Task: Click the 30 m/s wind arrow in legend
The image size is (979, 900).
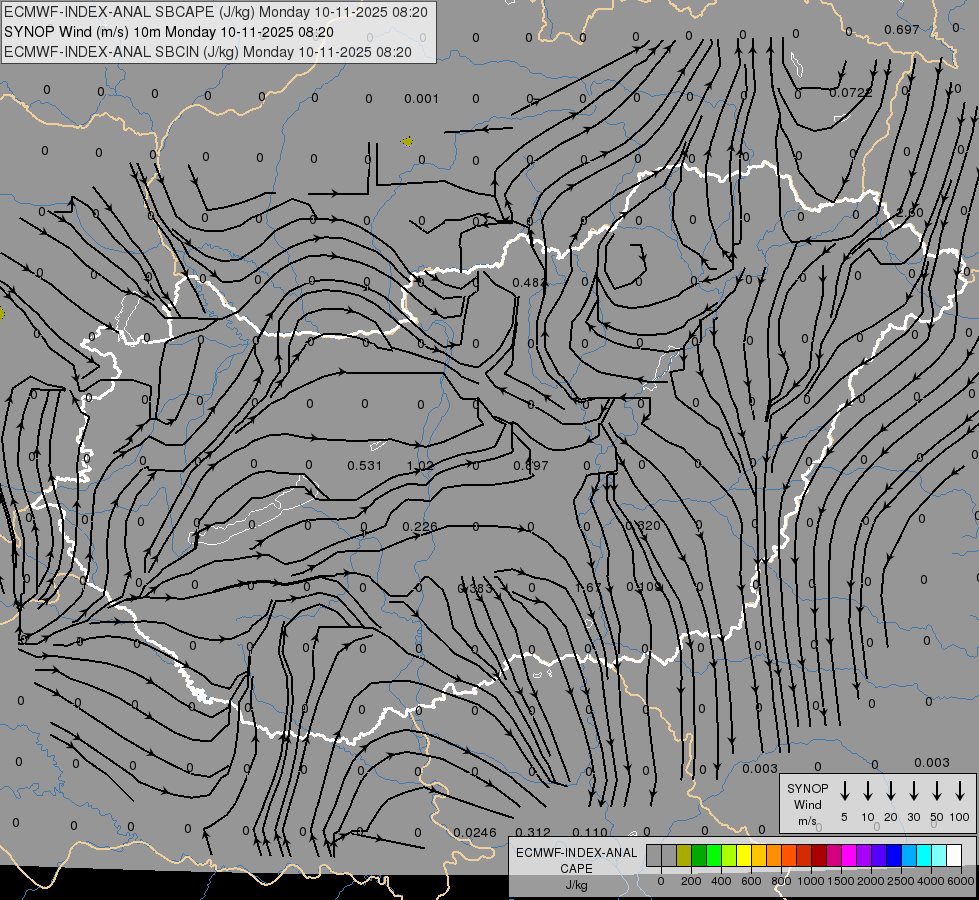Action: point(913,791)
